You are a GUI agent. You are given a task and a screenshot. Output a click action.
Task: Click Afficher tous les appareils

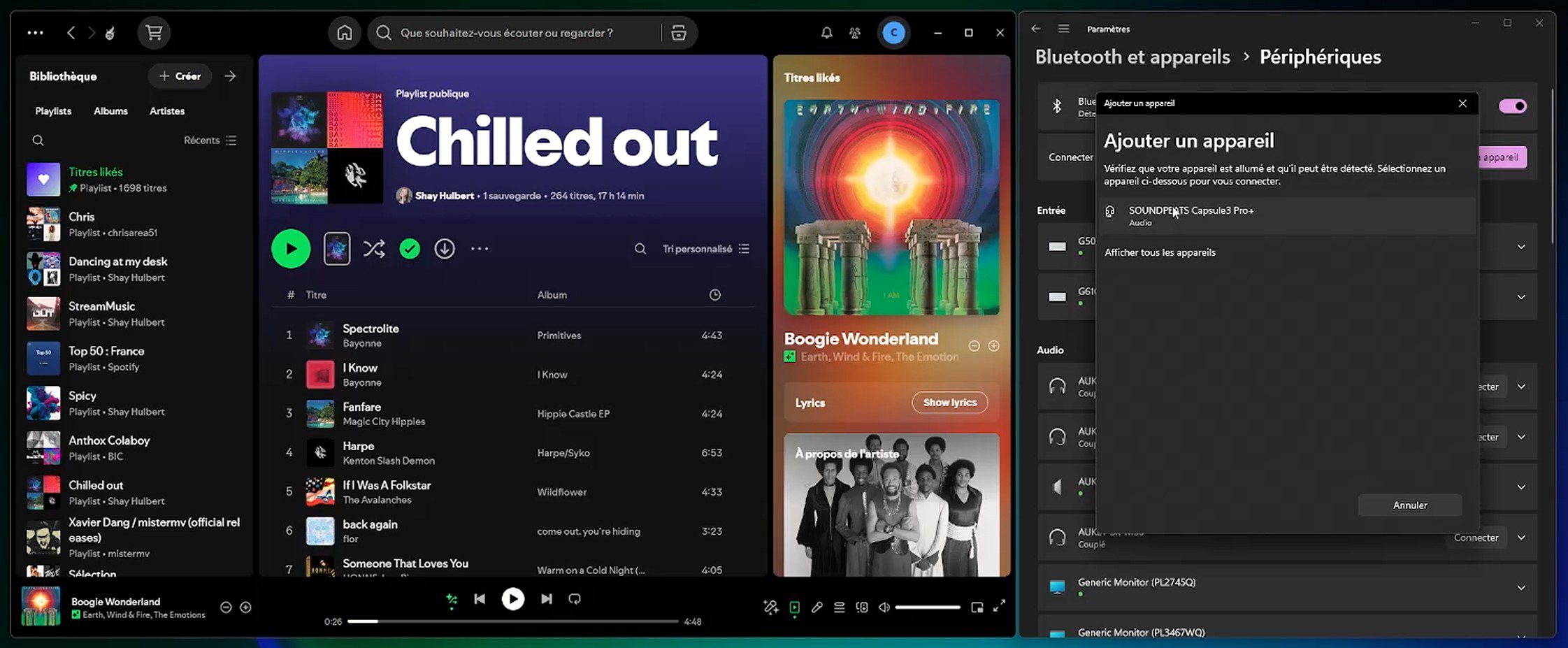coord(1160,252)
